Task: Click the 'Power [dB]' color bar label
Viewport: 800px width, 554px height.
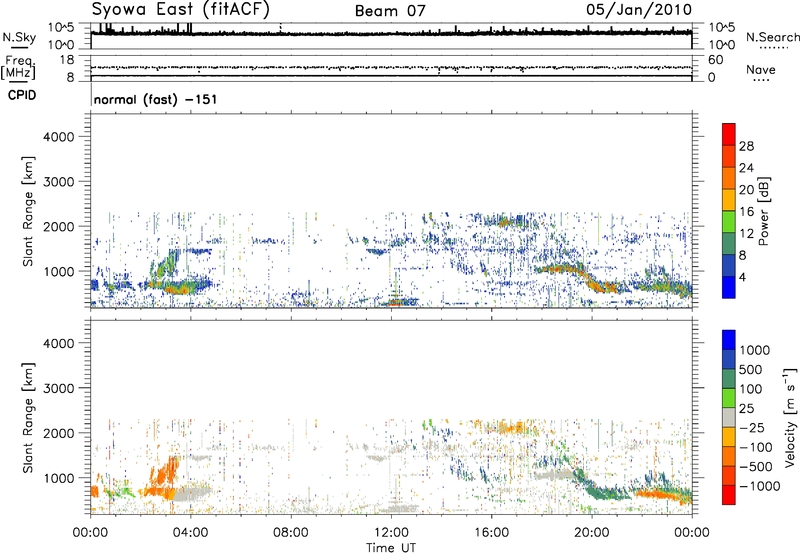Action: pyautogui.click(x=763, y=211)
